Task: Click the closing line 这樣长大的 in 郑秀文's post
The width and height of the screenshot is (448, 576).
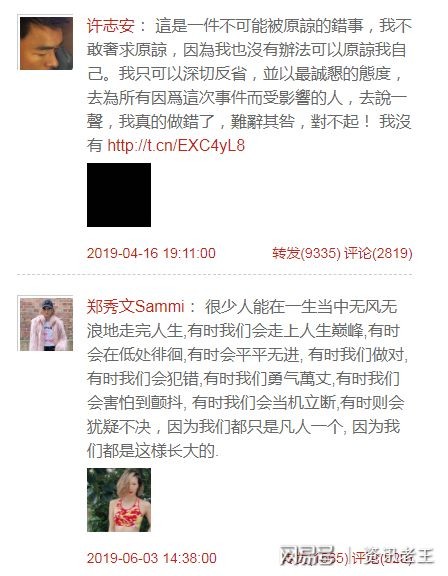Action: click(174, 451)
